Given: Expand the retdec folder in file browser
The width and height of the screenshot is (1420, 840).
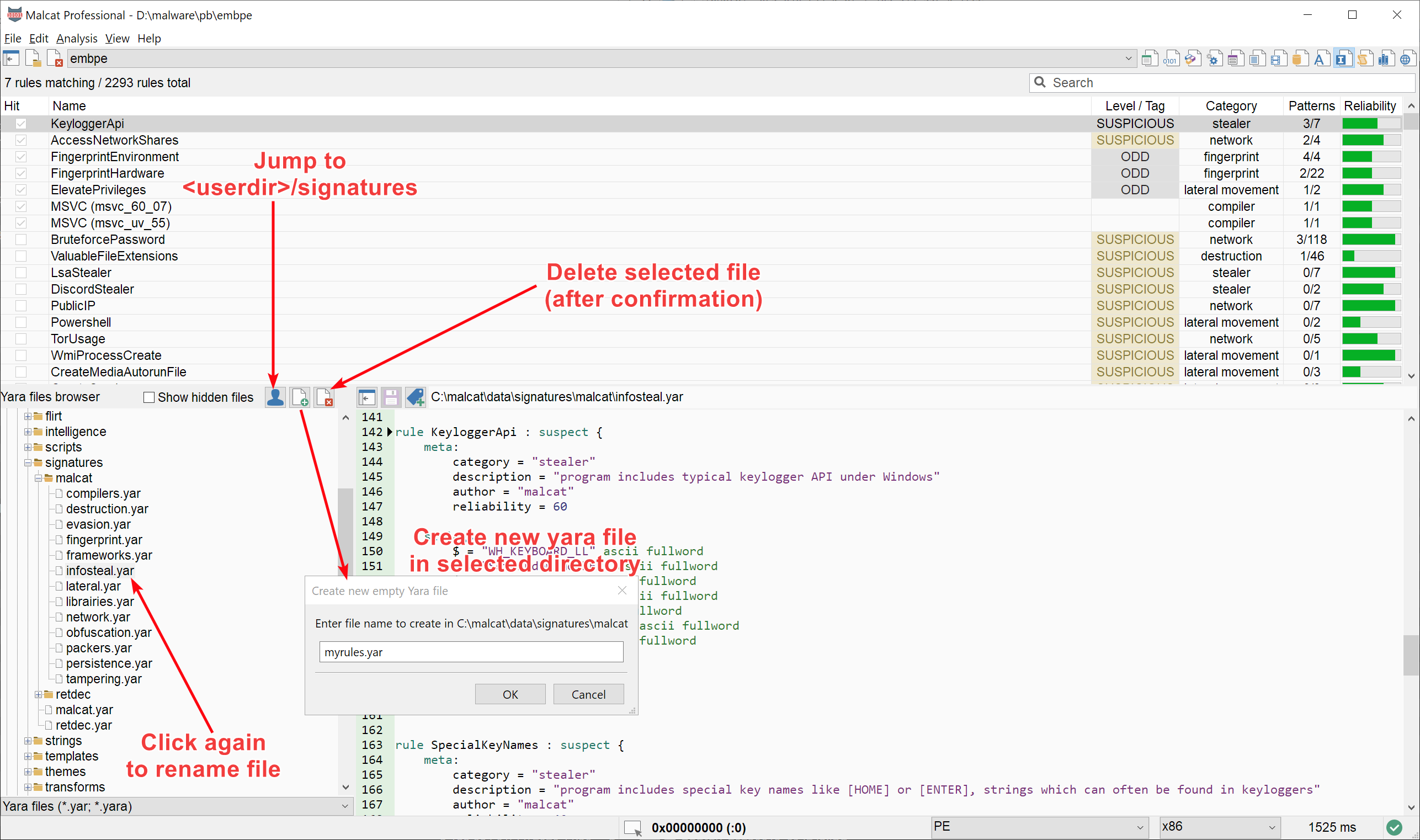Looking at the screenshot, I should coord(39,693).
